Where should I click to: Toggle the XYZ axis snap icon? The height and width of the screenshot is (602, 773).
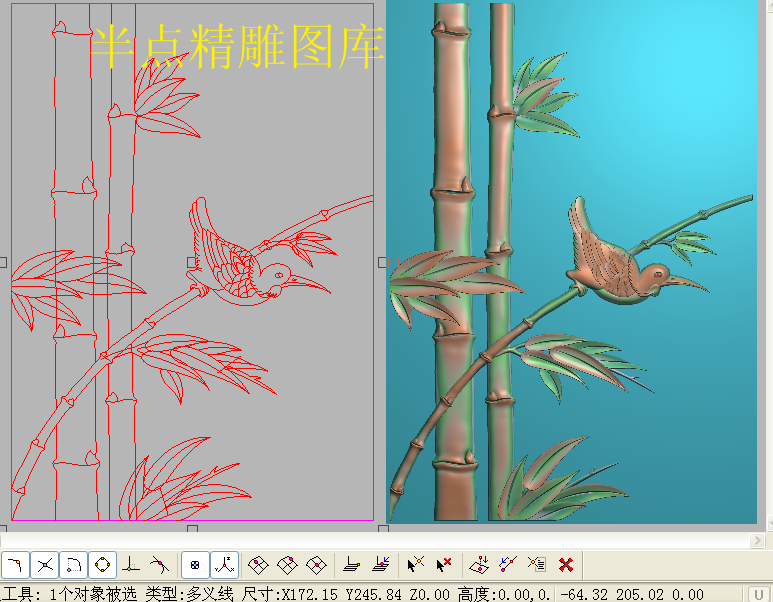click(224, 565)
